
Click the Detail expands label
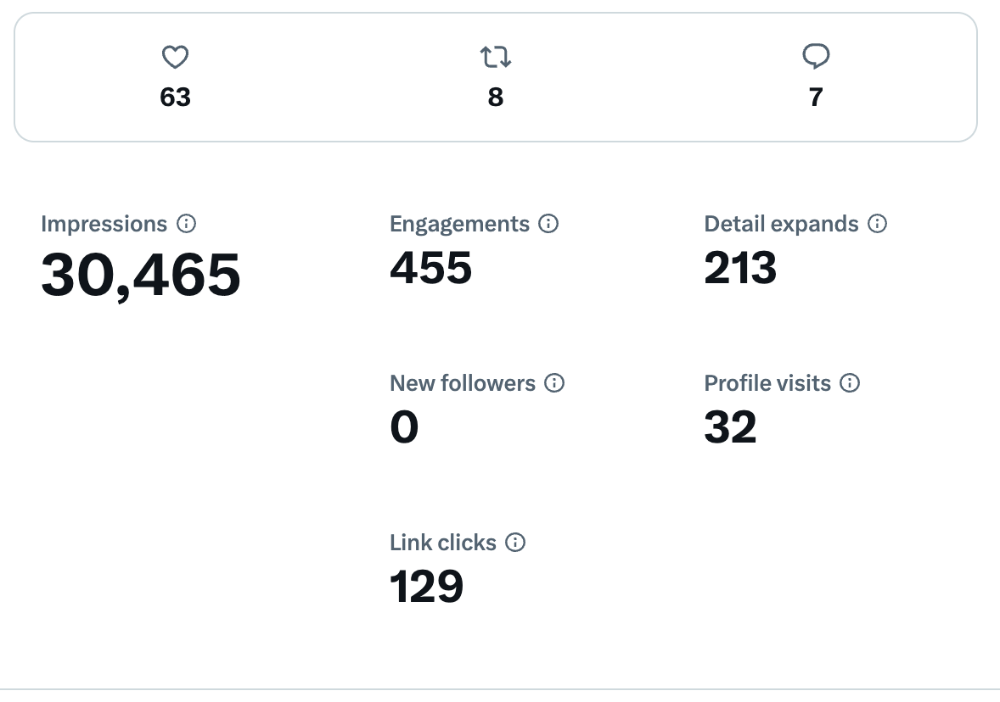781,224
